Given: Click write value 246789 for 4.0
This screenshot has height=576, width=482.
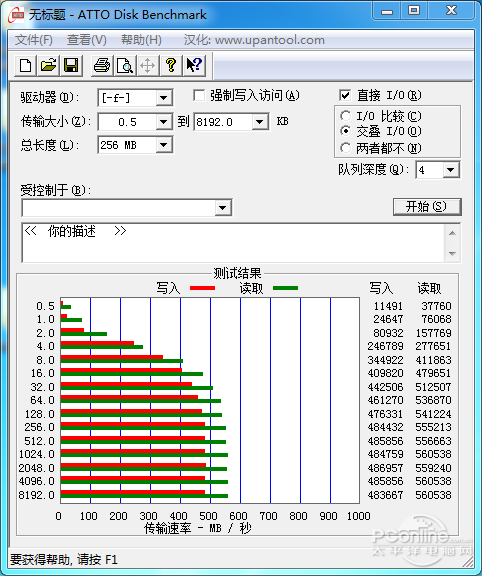Looking at the screenshot, I should pos(385,346).
